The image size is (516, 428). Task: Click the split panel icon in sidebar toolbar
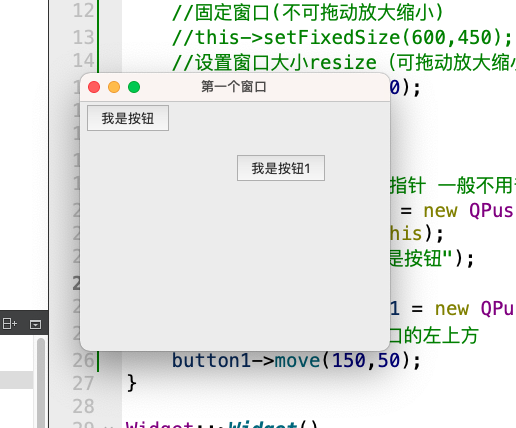tap(10, 323)
